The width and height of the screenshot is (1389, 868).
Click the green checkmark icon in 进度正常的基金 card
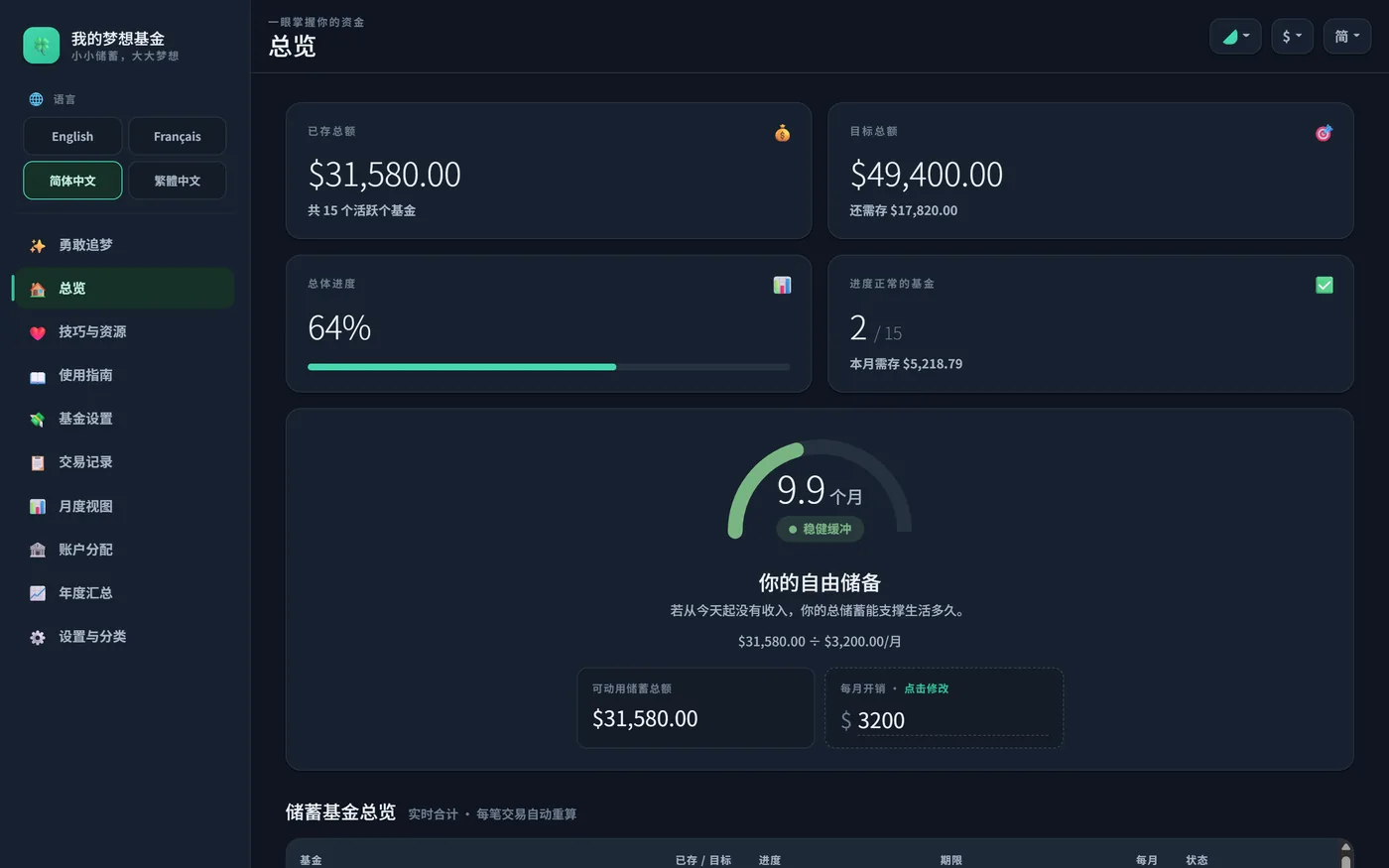pos(1324,285)
